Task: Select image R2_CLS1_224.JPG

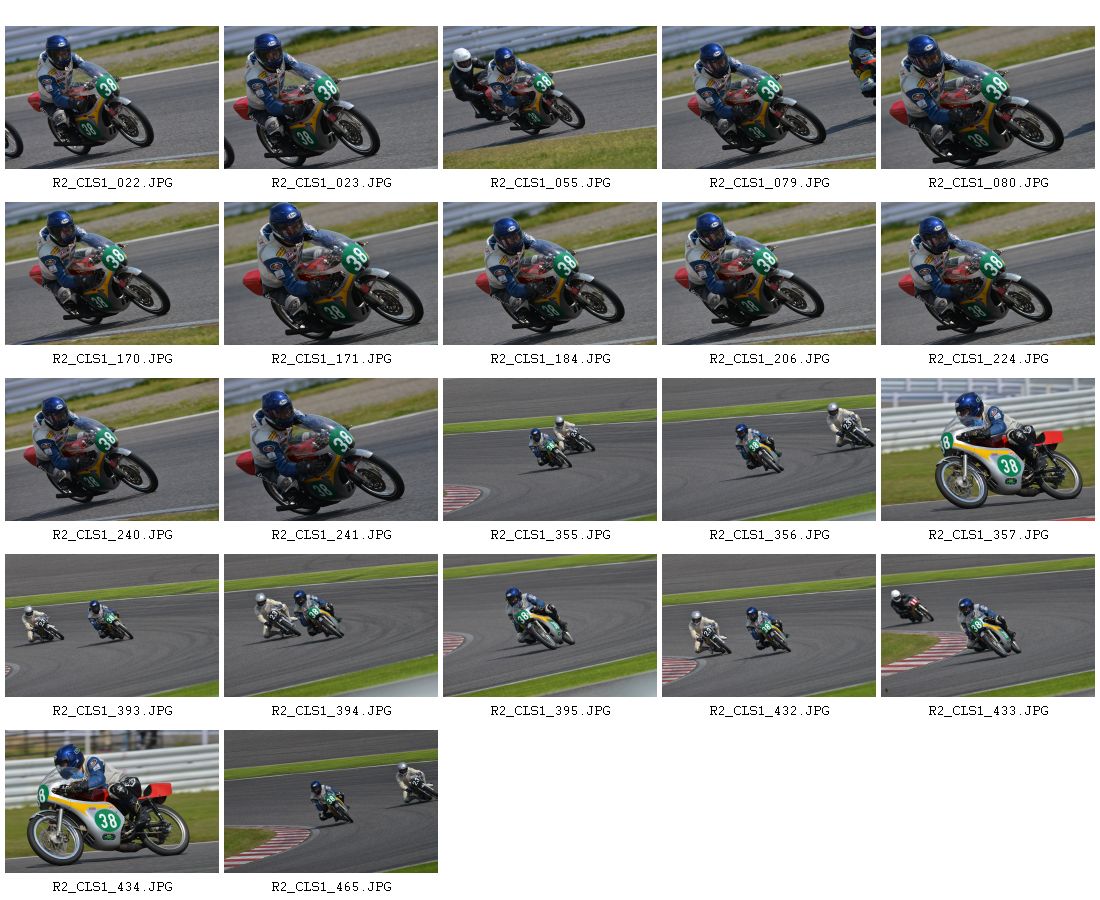Action: pyautogui.click(x=987, y=274)
